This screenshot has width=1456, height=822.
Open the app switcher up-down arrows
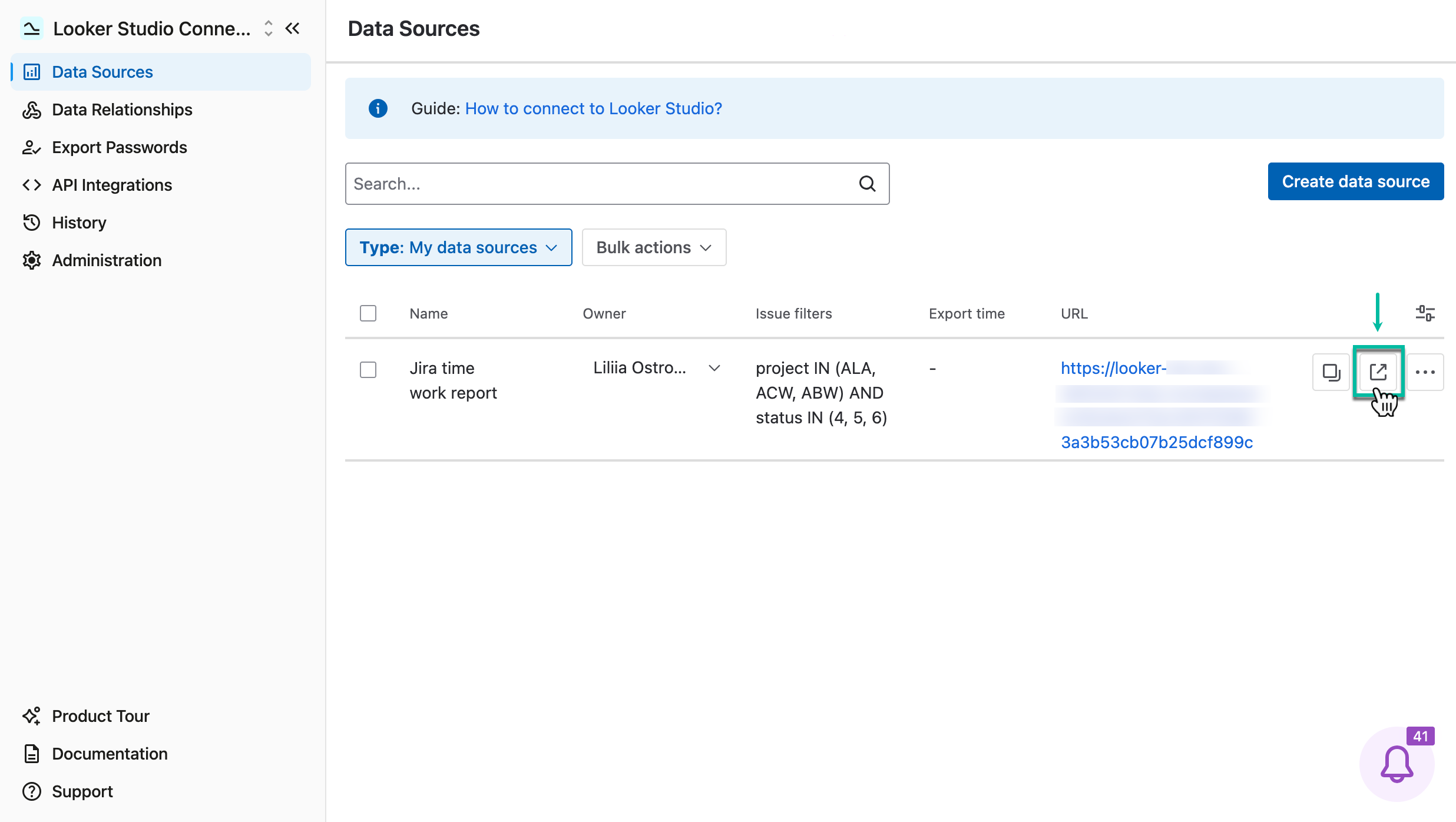click(269, 28)
